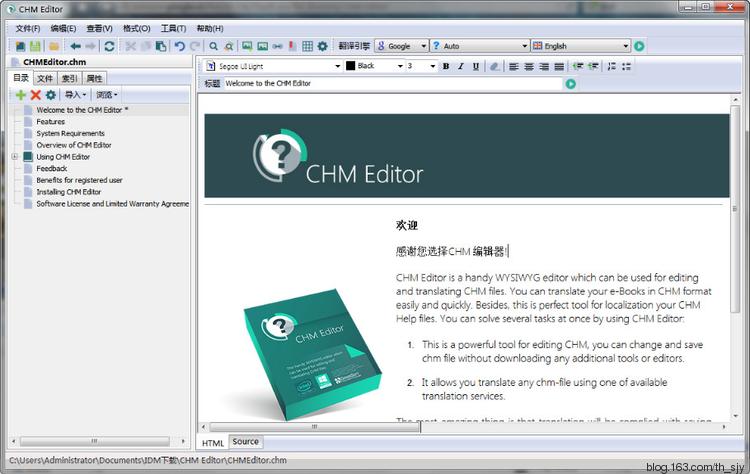
Task: Toggle italic formatting
Action: click(x=461, y=66)
